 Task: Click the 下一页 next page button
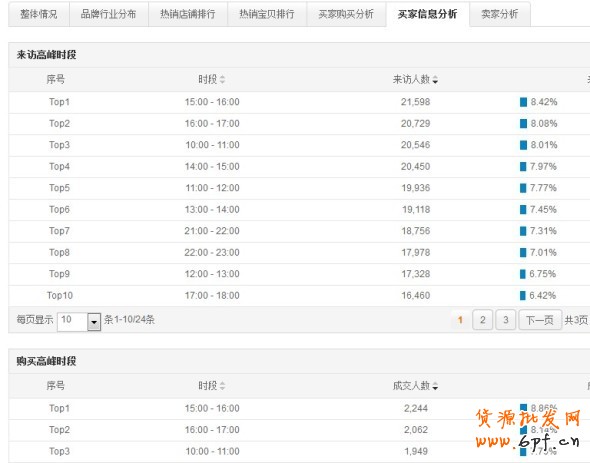540,320
